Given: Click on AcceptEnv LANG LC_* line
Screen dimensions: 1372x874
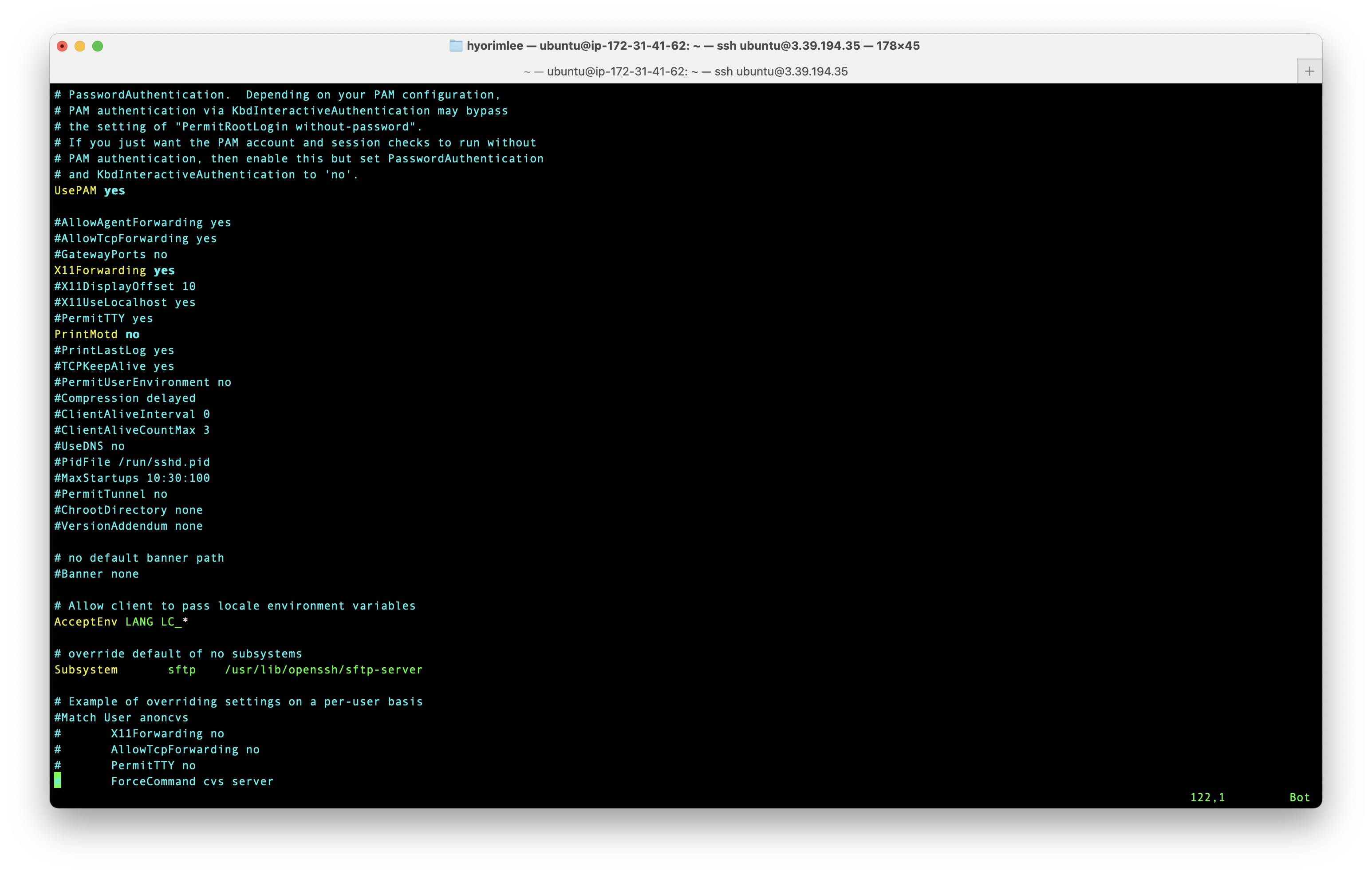Looking at the screenshot, I should pos(121,622).
